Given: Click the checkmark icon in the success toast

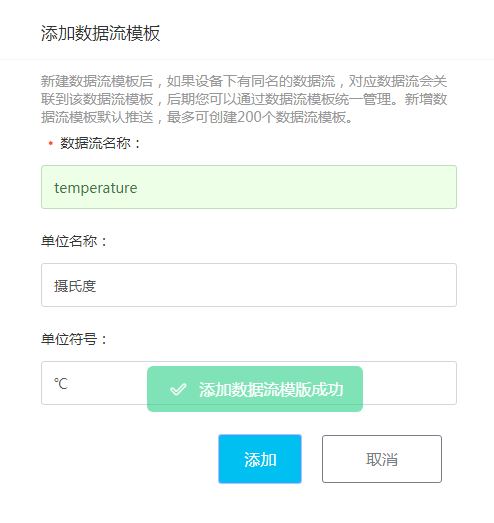Looking at the screenshot, I should click(x=178, y=389).
